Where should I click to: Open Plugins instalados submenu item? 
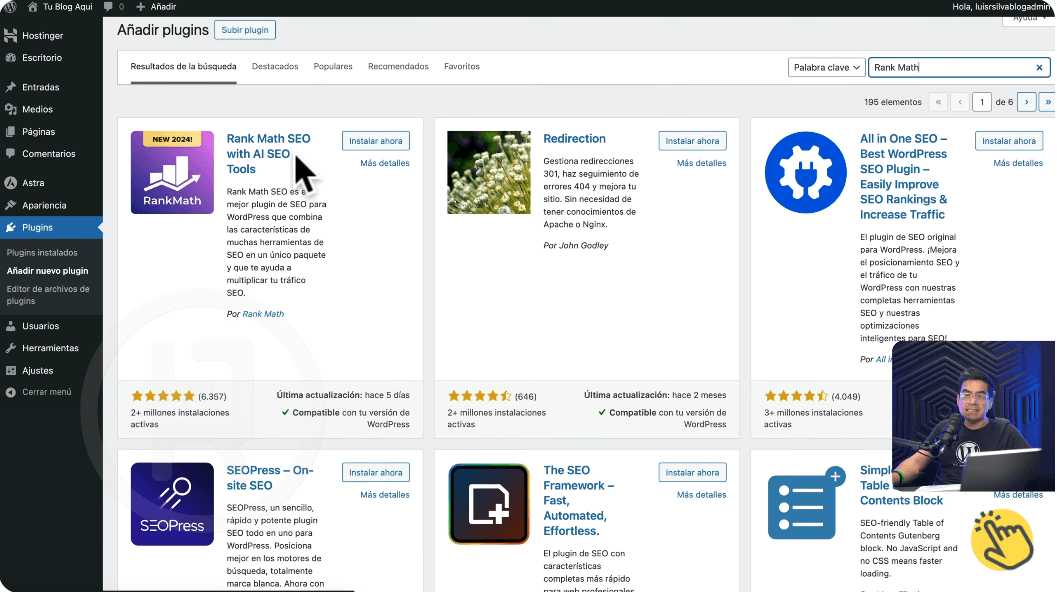[x=42, y=252]
